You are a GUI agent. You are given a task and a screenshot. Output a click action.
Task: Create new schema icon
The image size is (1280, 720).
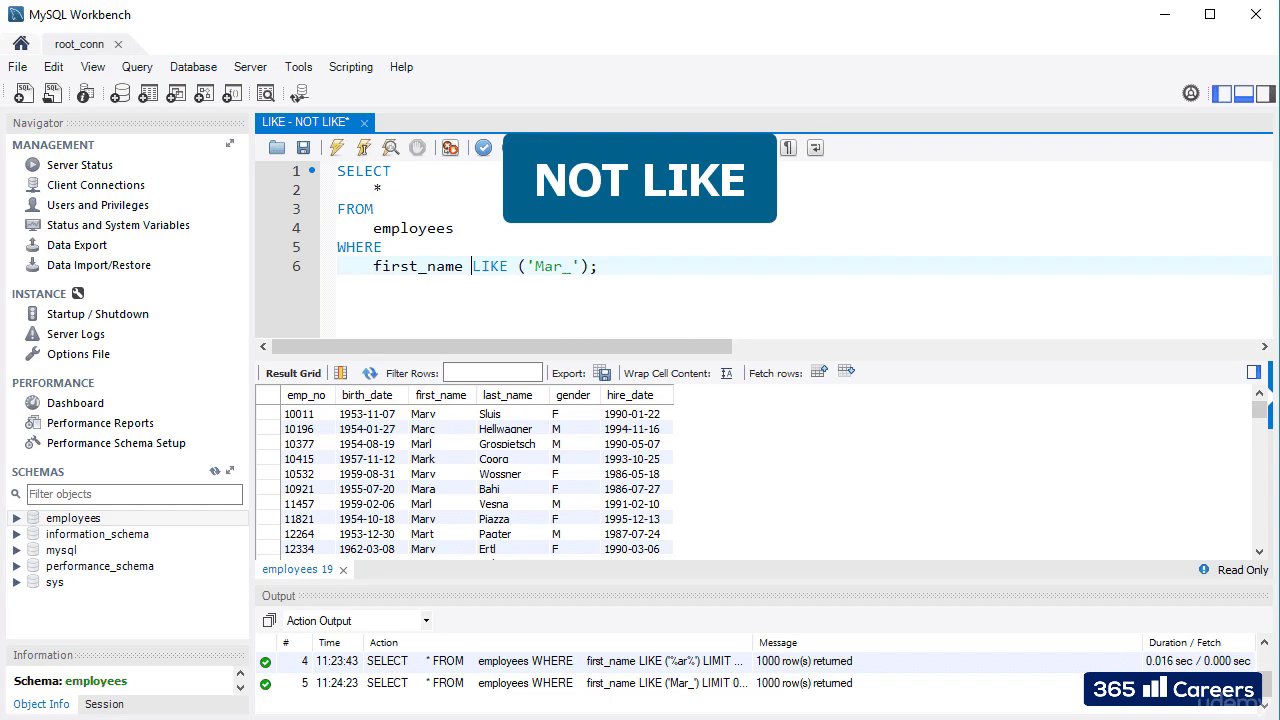pyautogui.click(x=120, y=94)
